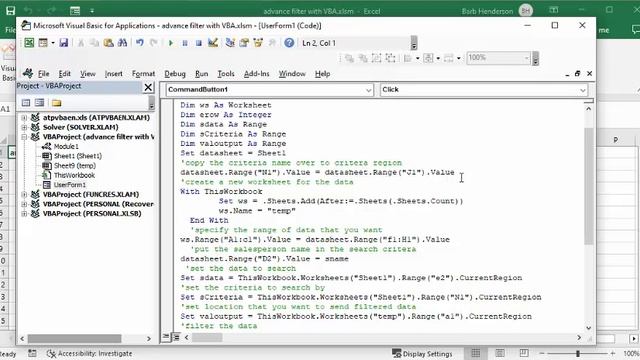Open Visual Basic Help question-mark icon
Screen dimensions: 640x360
coord(289,42)
